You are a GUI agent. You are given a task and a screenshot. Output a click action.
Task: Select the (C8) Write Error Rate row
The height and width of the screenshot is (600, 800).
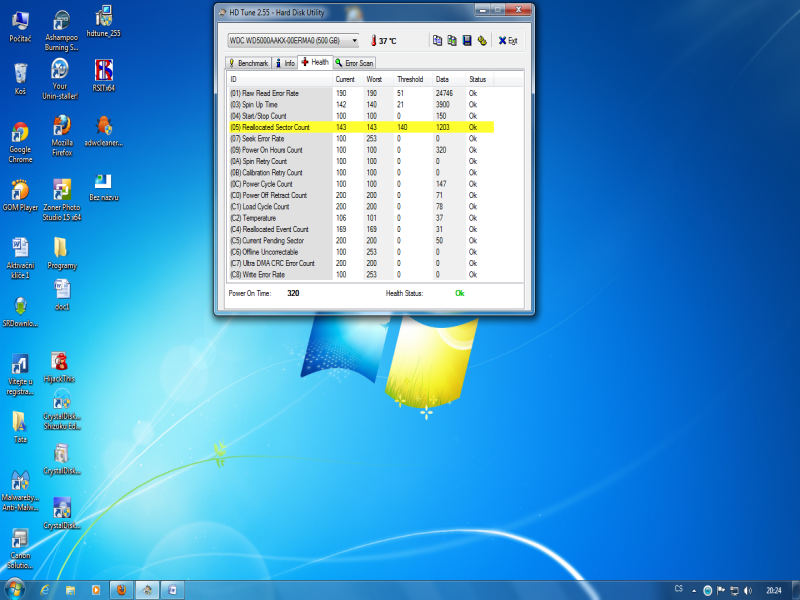tap(361, 274)
